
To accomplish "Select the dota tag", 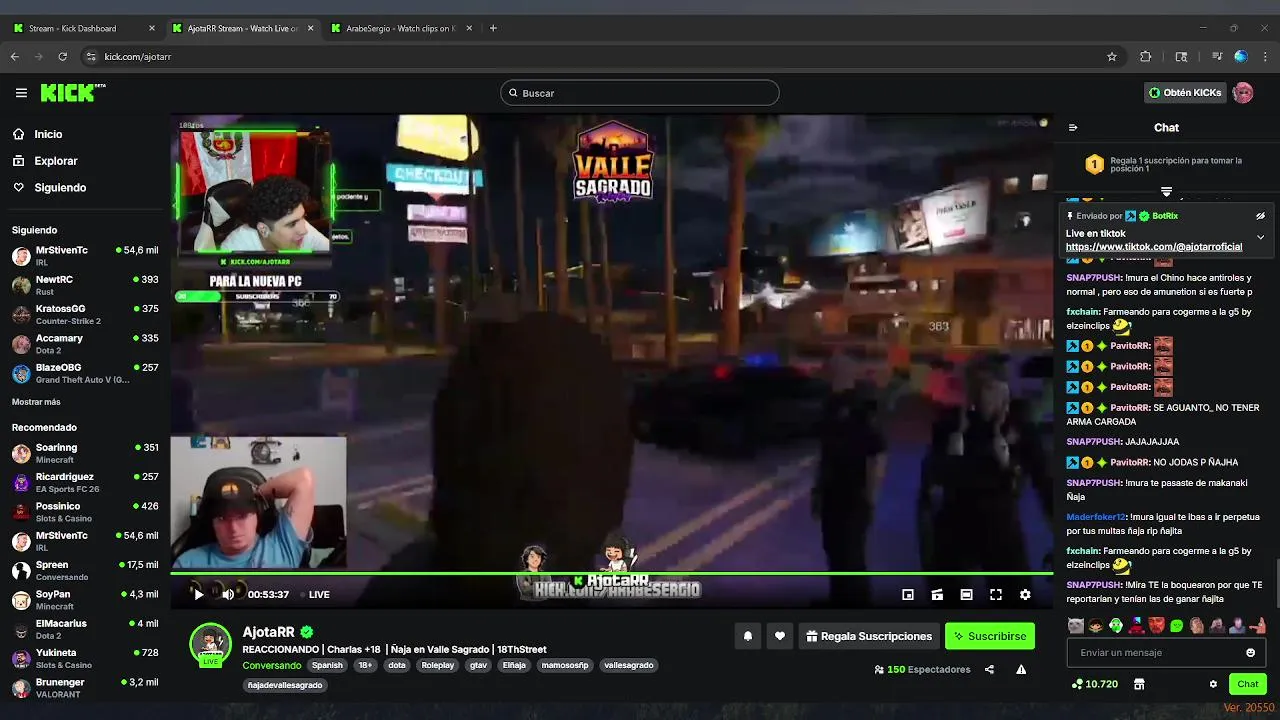I will click(397, 665).
